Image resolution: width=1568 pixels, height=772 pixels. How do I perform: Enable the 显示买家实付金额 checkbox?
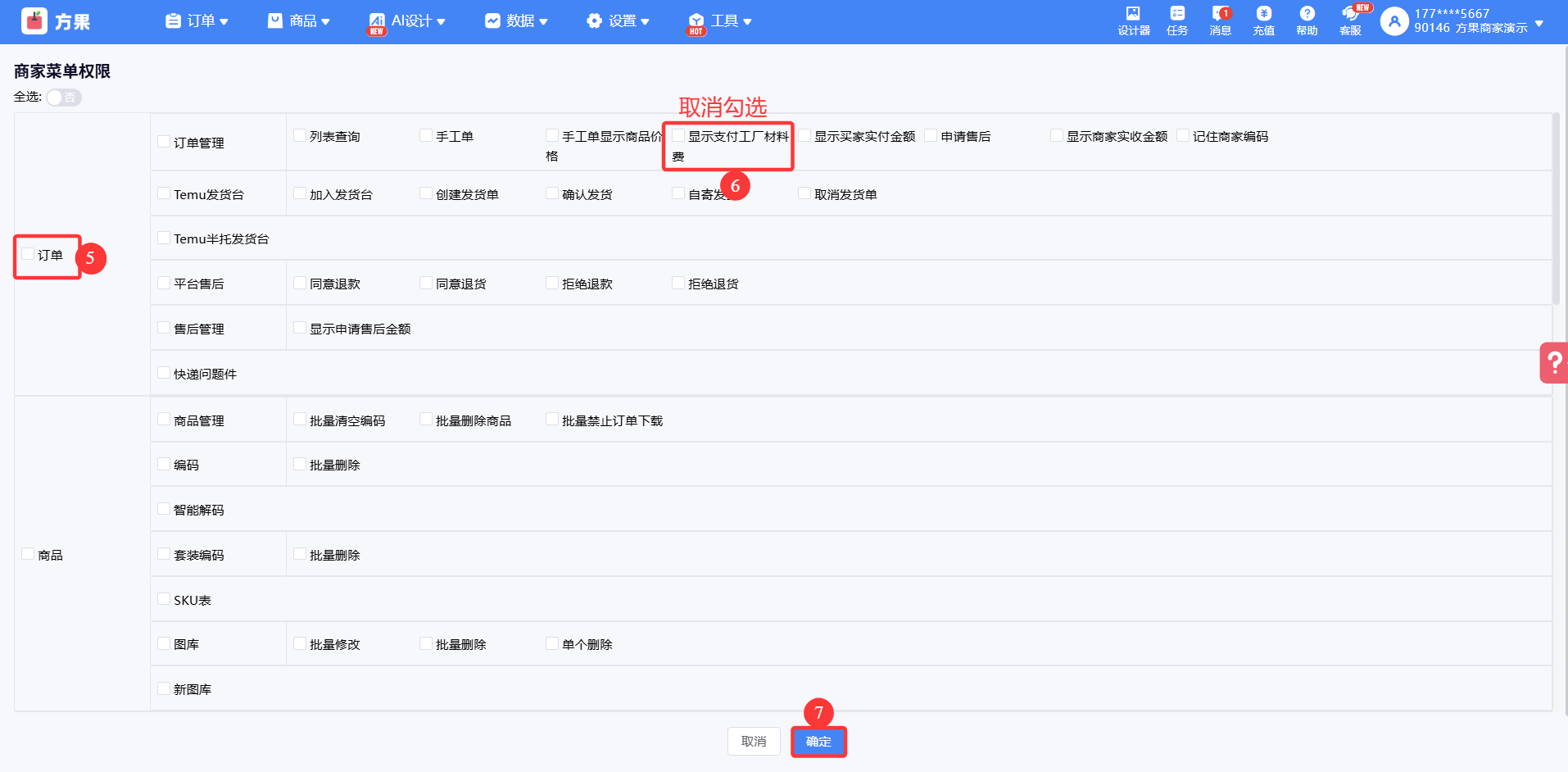click(804, 135)
